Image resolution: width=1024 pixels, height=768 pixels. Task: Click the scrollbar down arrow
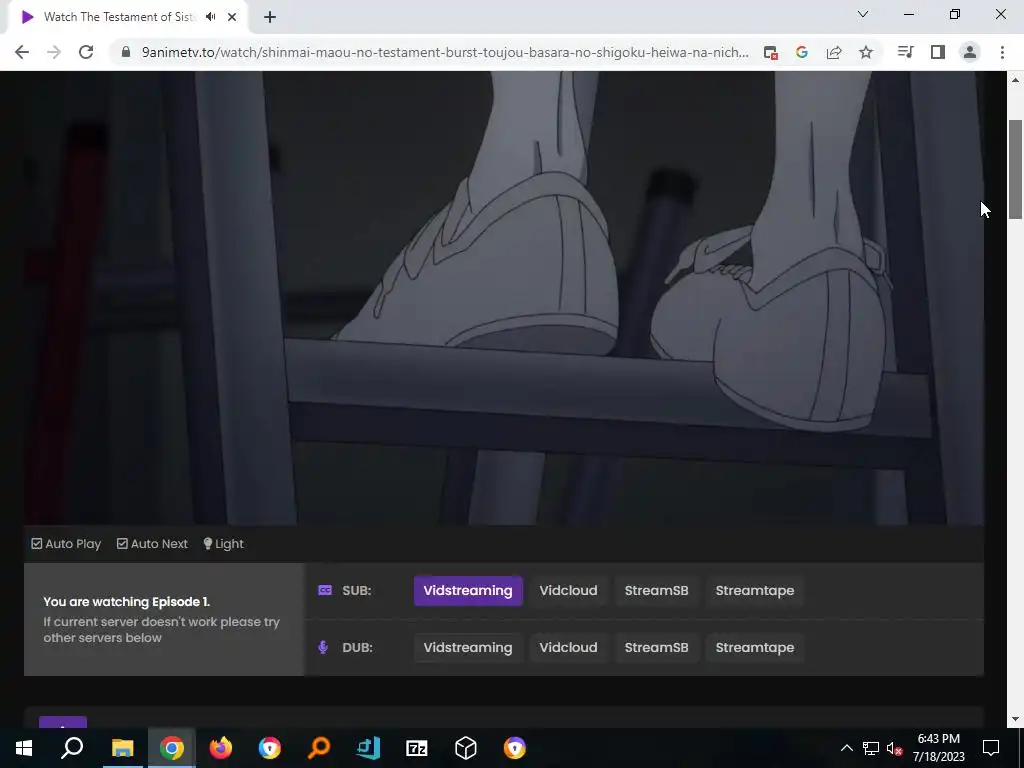click(x=1016, y=720)
